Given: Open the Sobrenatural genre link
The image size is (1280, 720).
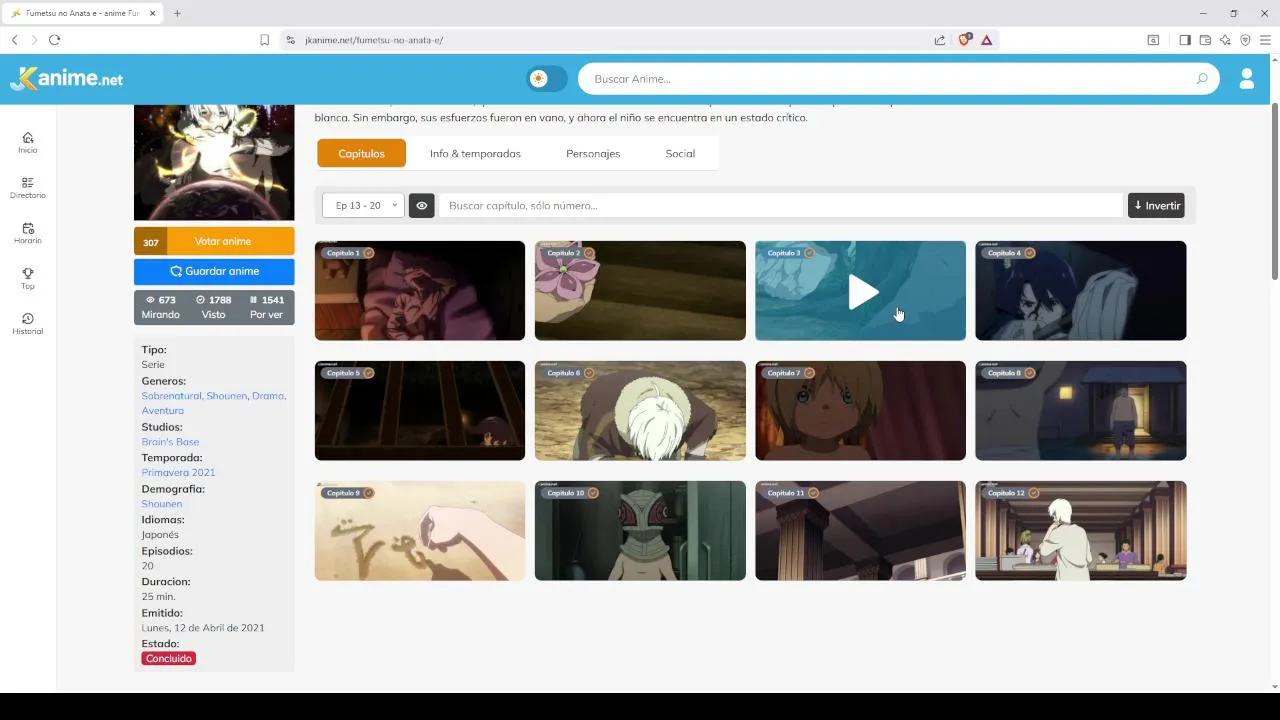Looking at the screenshot, I should tap(171, 396).
